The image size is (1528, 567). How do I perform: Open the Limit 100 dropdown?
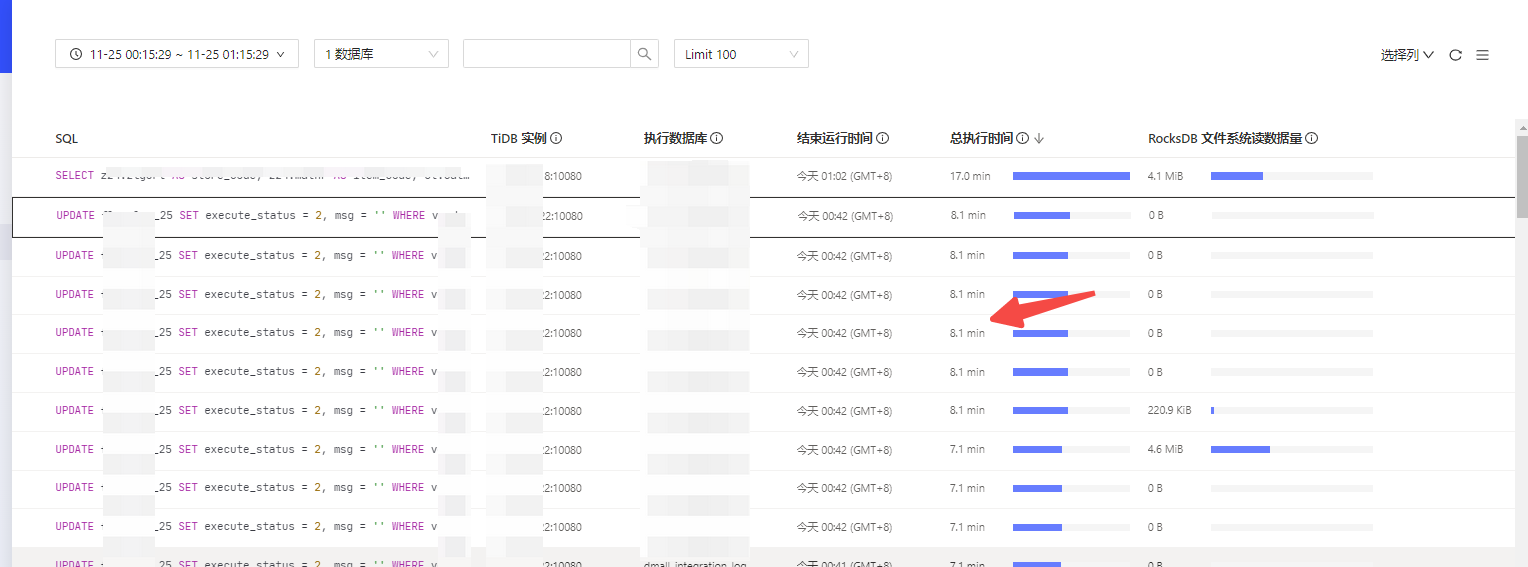tap(741, 54)
